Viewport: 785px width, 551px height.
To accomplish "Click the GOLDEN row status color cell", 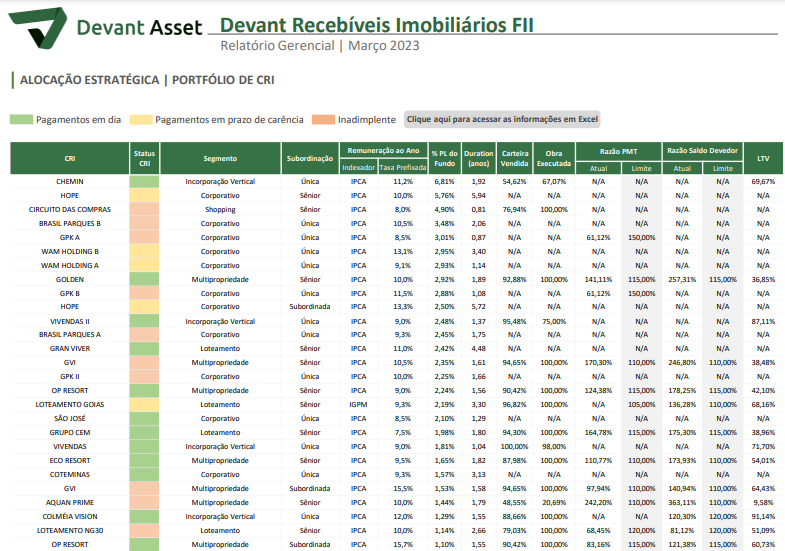I will [x=144, y=279].
